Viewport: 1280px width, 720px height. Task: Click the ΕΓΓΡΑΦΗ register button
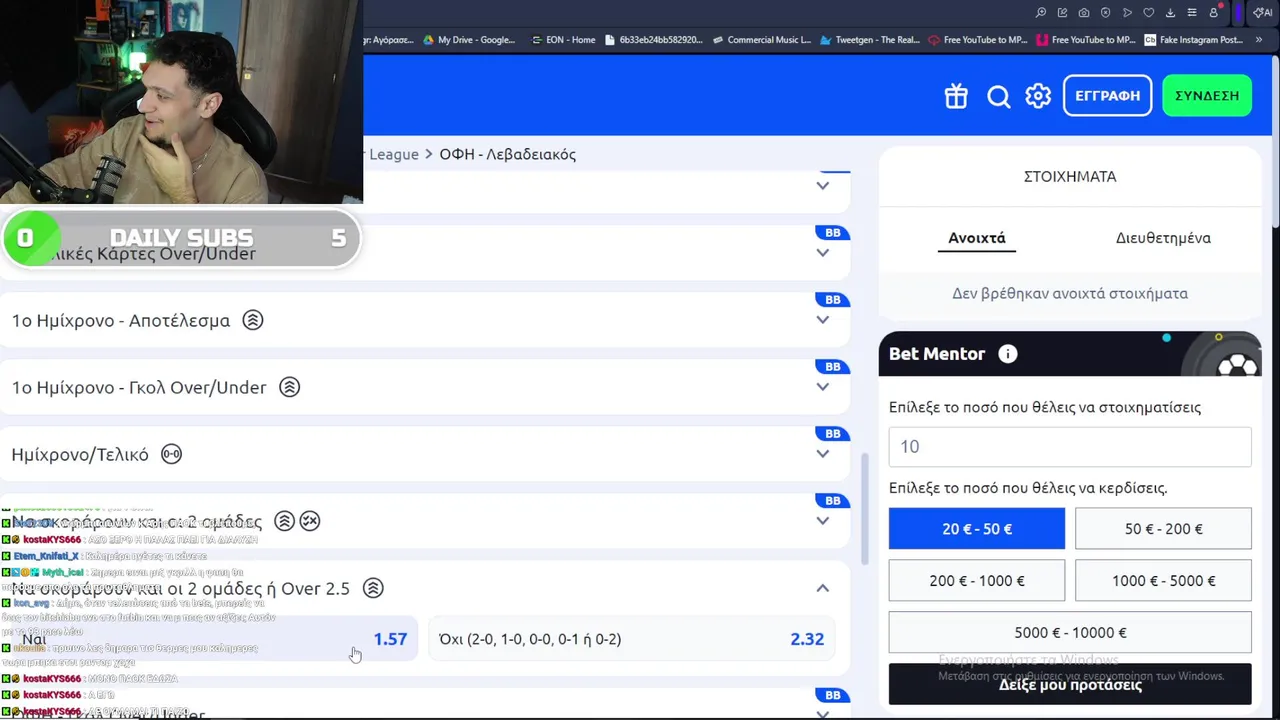[x=1107, y=95]
